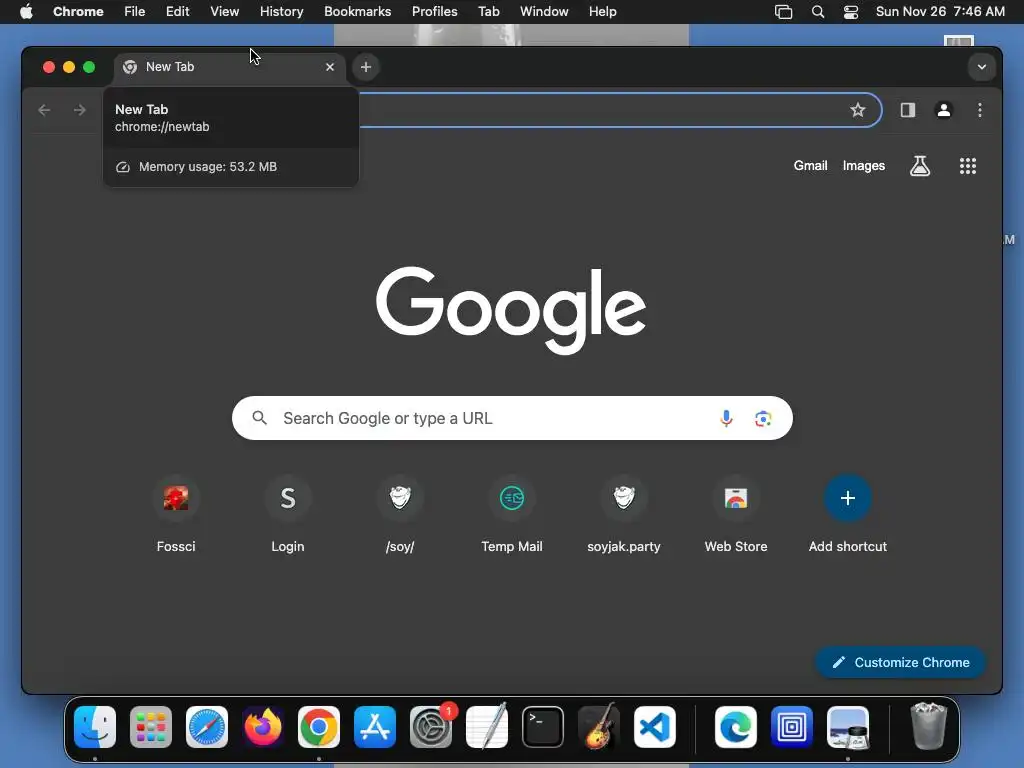Open the View menu
The image size is (1024, 768).
(224, 12)
